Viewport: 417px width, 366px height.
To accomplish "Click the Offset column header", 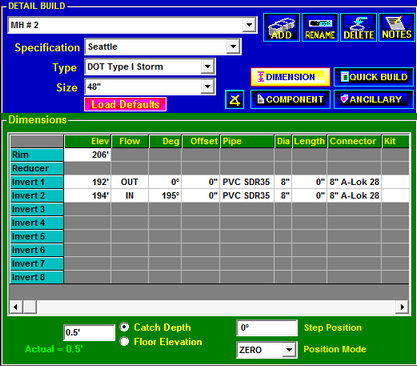I will (x=201, y=141).
